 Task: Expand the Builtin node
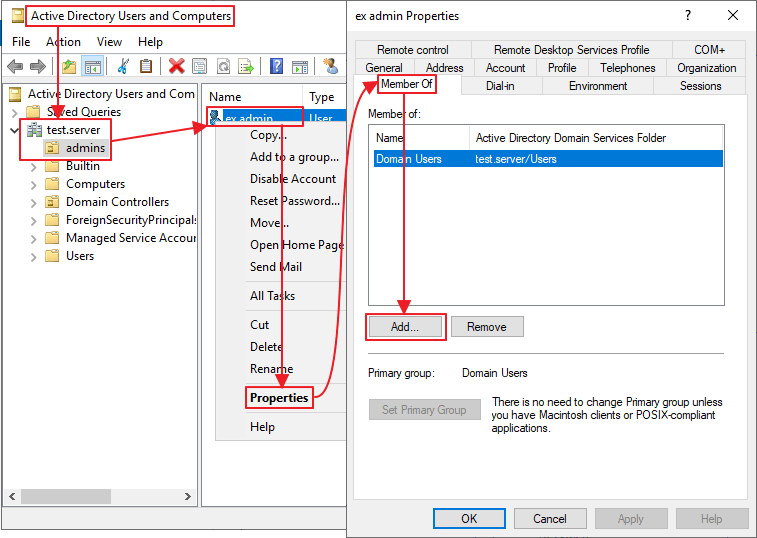[x=33, y=167]
